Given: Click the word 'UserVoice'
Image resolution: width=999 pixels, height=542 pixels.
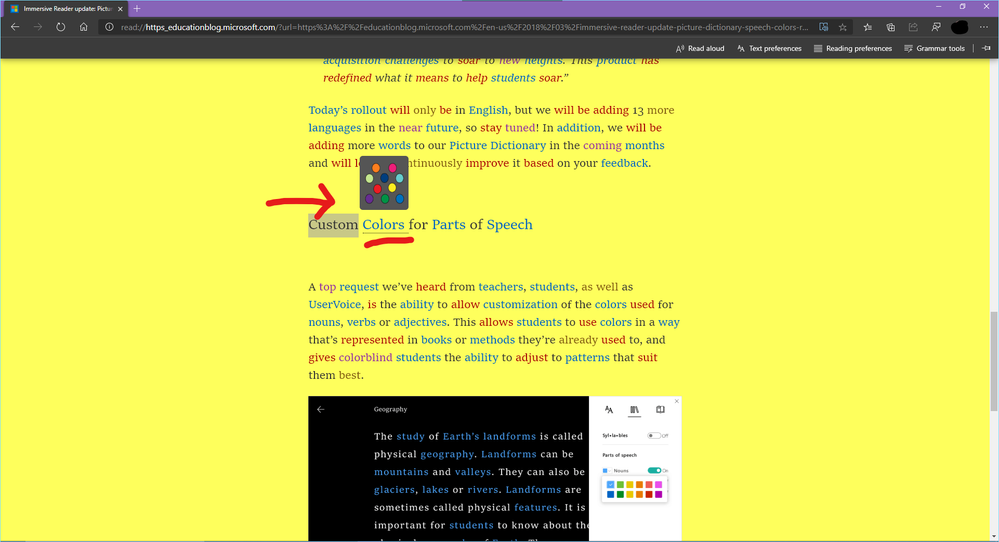Looking at the screenshot, I should tap(334, 304).
